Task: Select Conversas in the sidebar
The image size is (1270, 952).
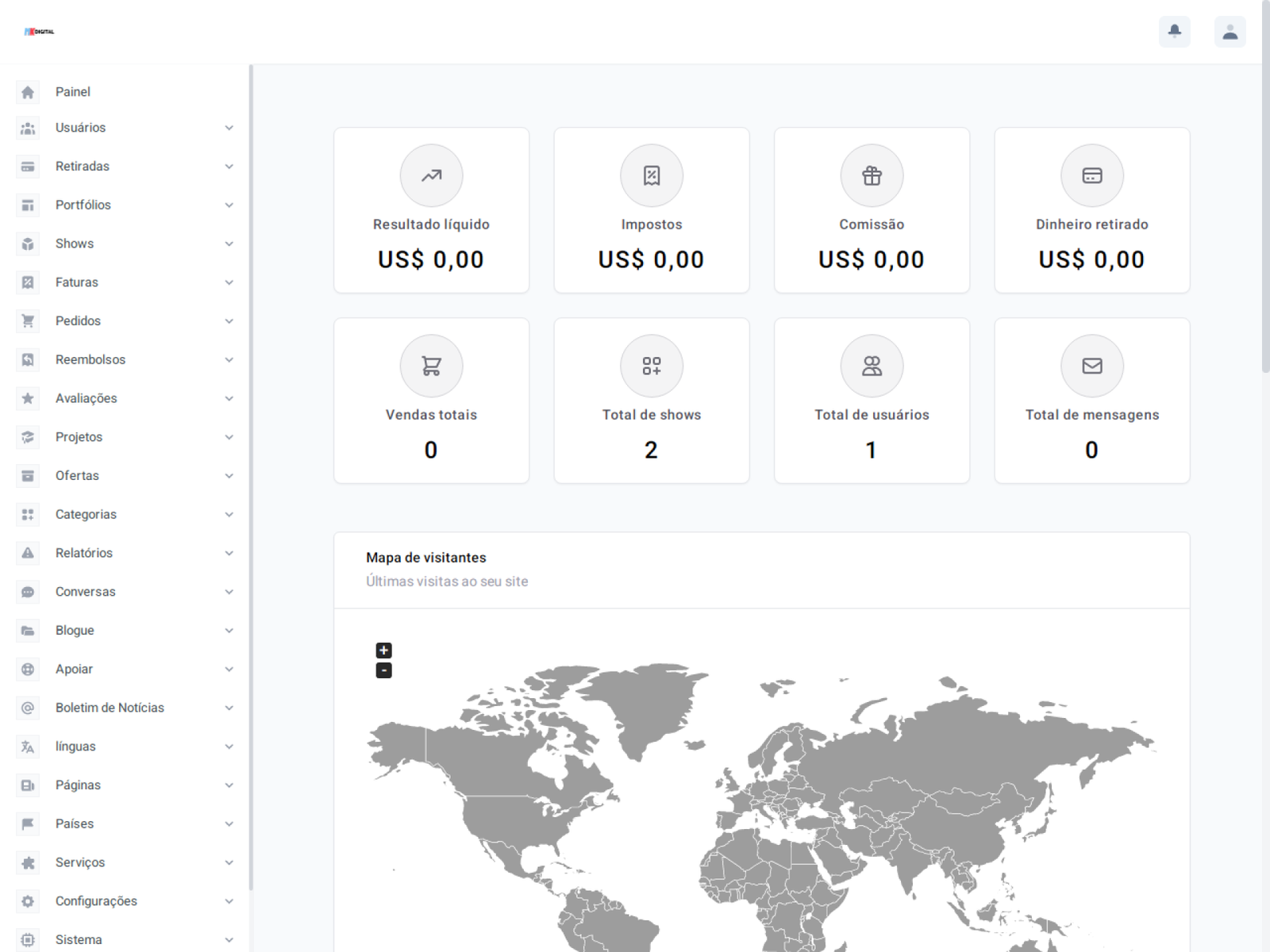Action: pyautogui.click(x=86, y=592)
